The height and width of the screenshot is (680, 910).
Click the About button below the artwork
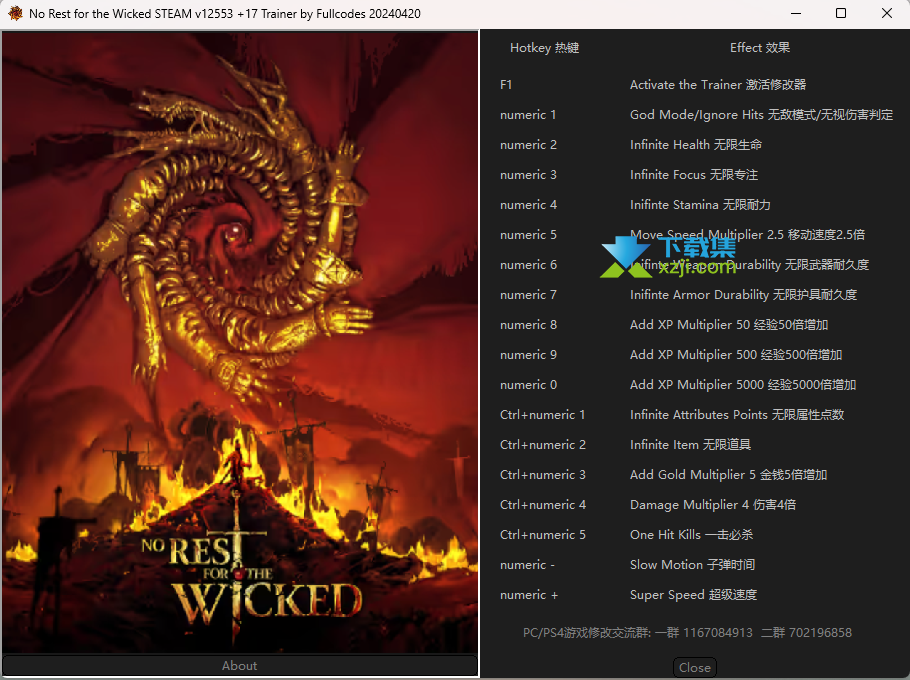pos(240,665)
